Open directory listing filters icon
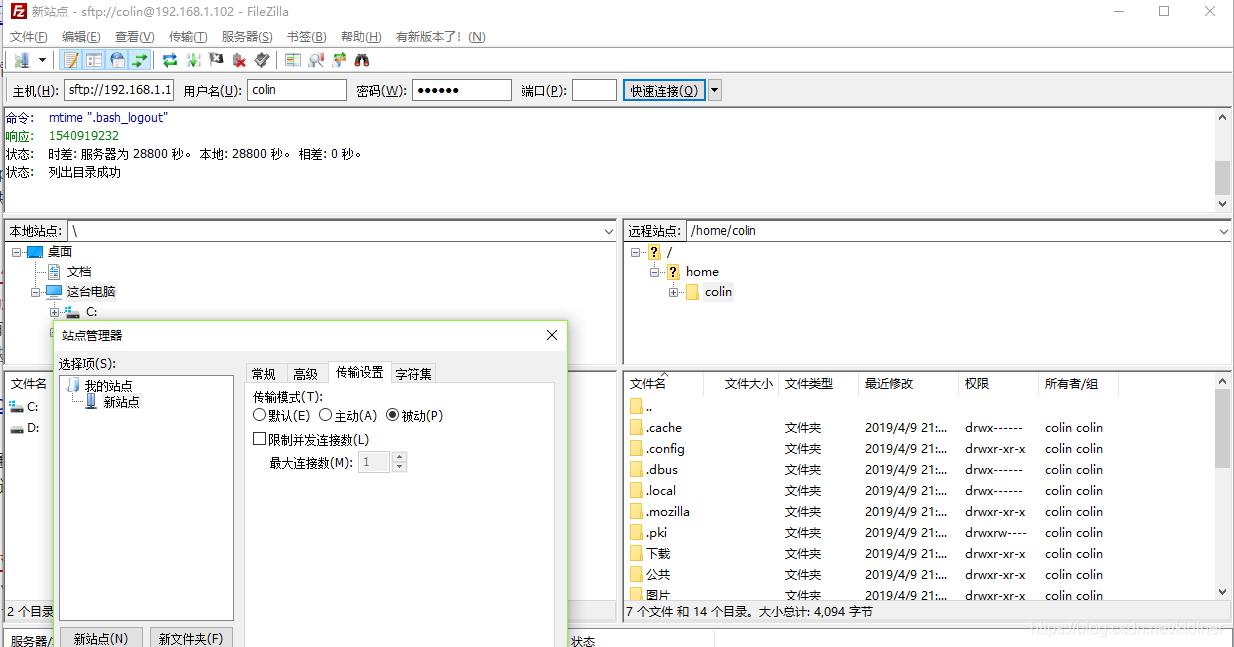Screen dimensions: 1234x647 point(293,60)
